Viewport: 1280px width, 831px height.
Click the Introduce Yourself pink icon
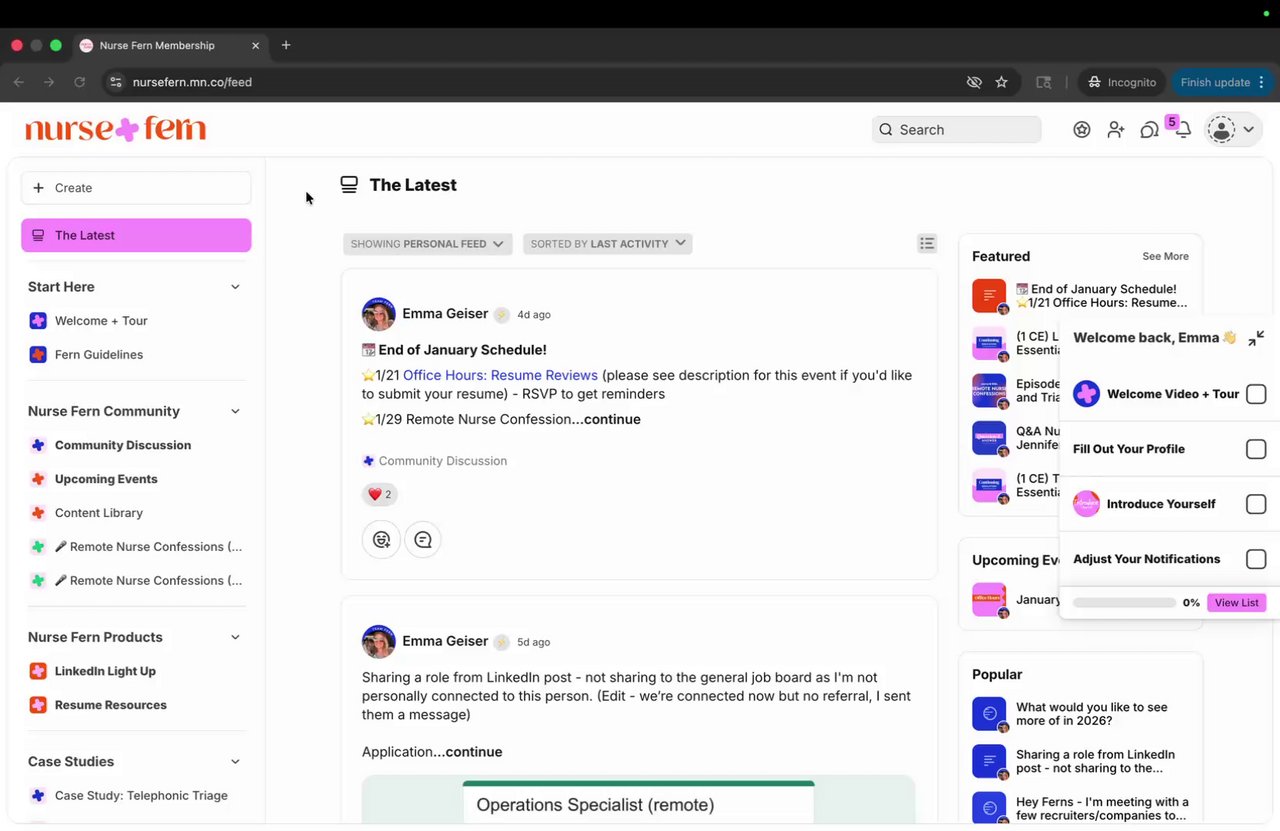click(1086, 504)
